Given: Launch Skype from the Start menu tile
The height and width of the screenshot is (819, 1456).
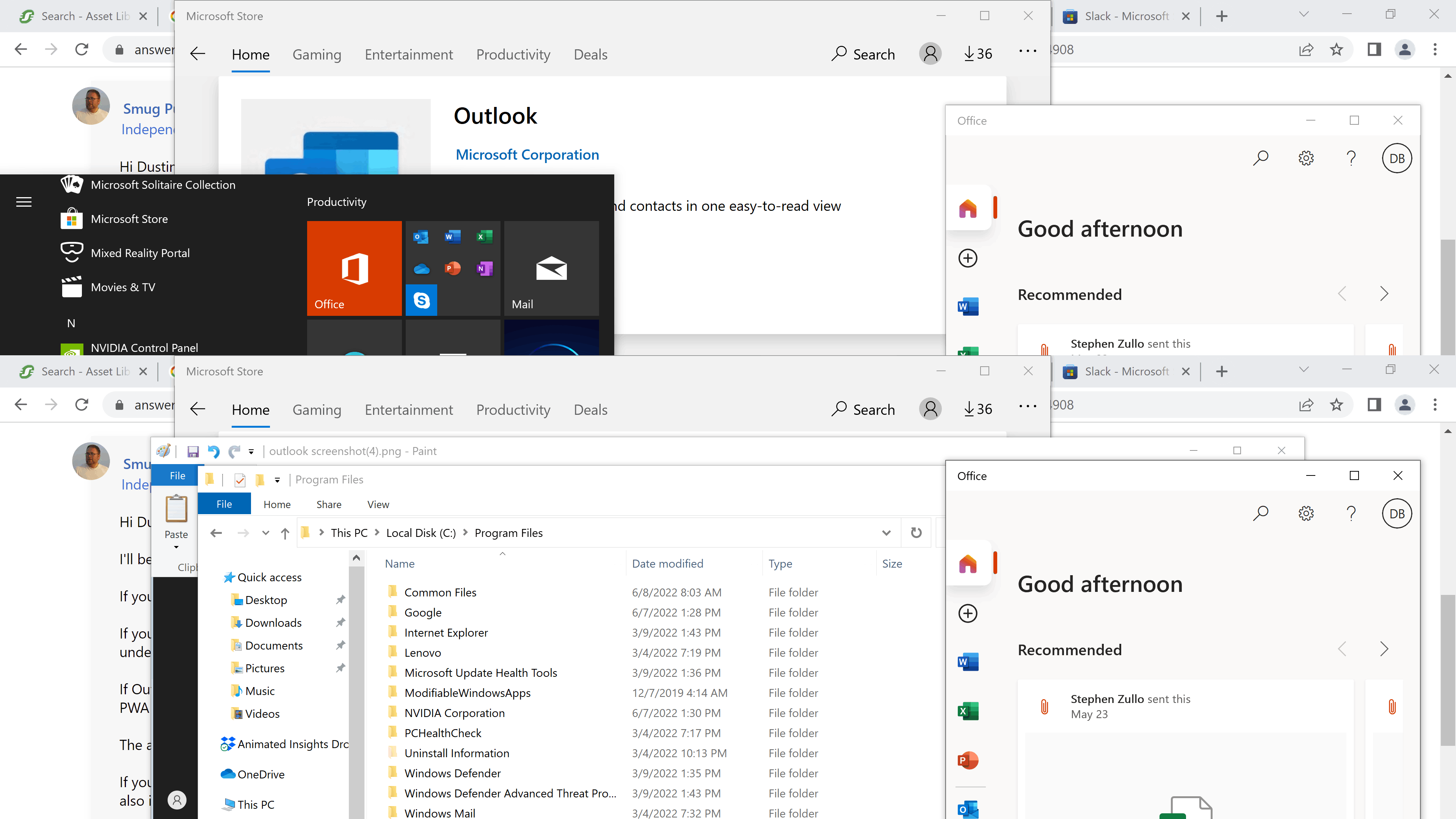Looking at the screenshot, I should pos(422,300).
